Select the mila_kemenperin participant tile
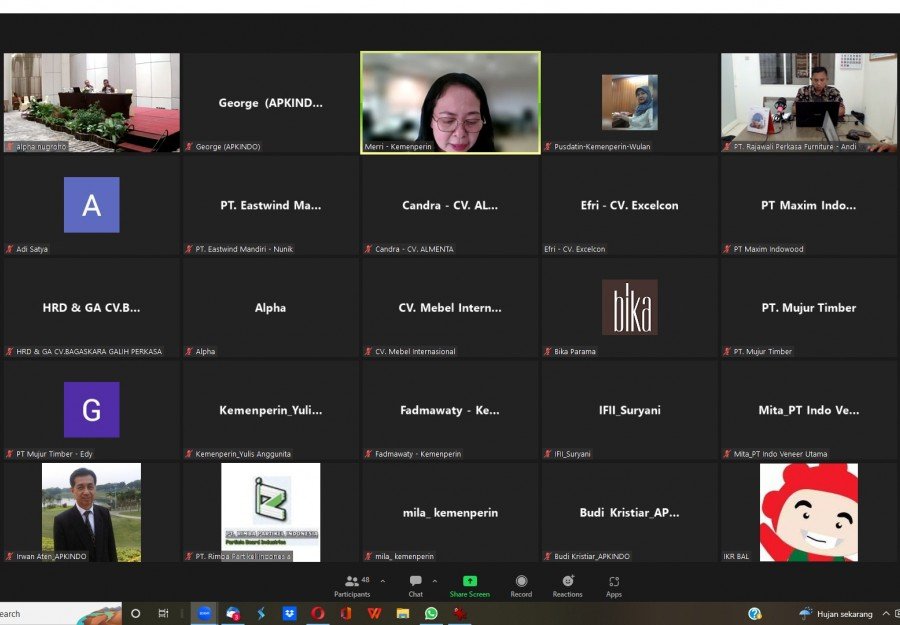Image resolution: width=900 pixels, height=625 pixels. [451, 513]
